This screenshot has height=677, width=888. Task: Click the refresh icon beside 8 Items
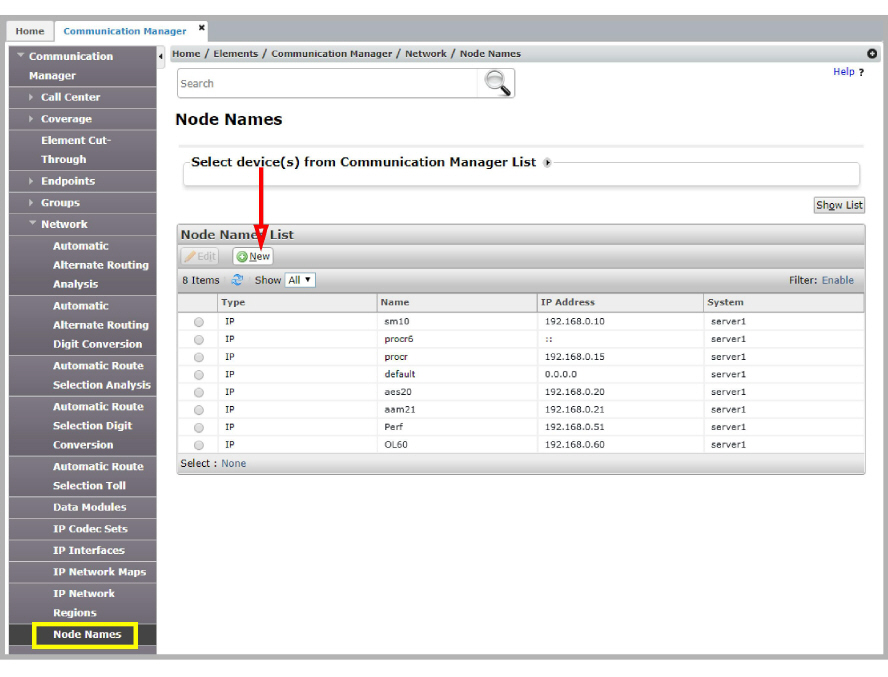tap(237, 280)
